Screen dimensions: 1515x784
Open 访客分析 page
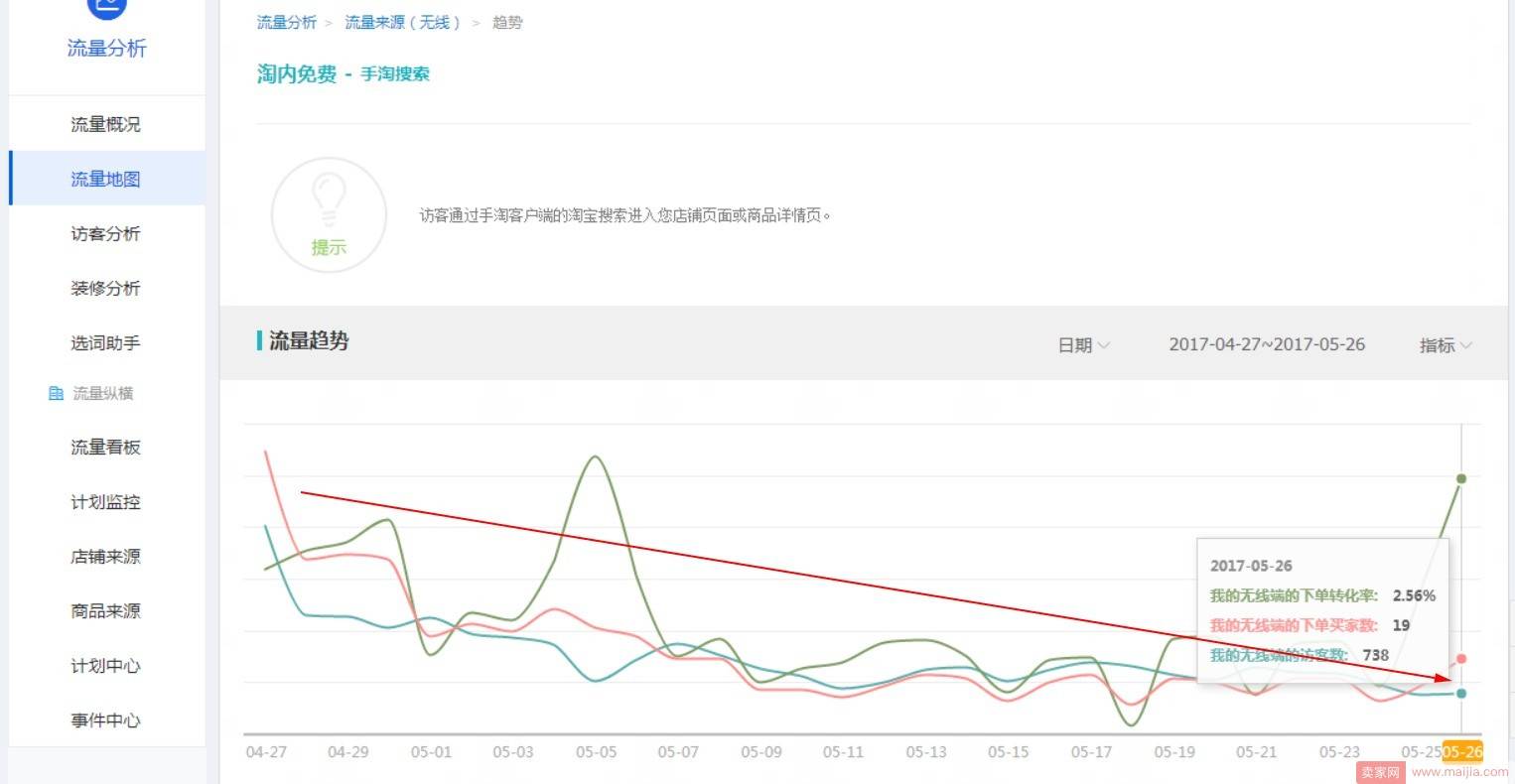pyautogui.click(x=105, y=233)
